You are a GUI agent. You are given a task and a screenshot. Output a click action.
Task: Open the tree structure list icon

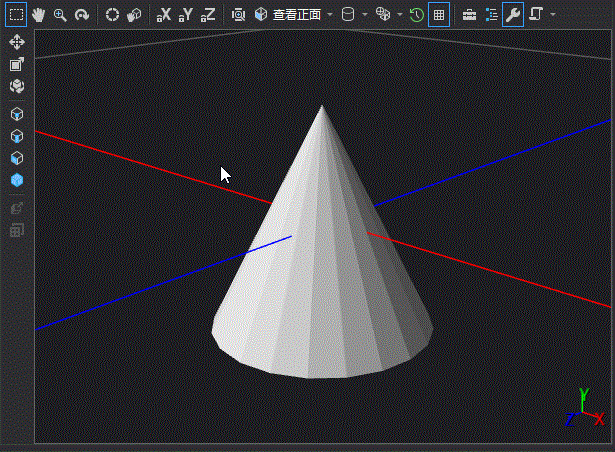[x=491, y=15]
